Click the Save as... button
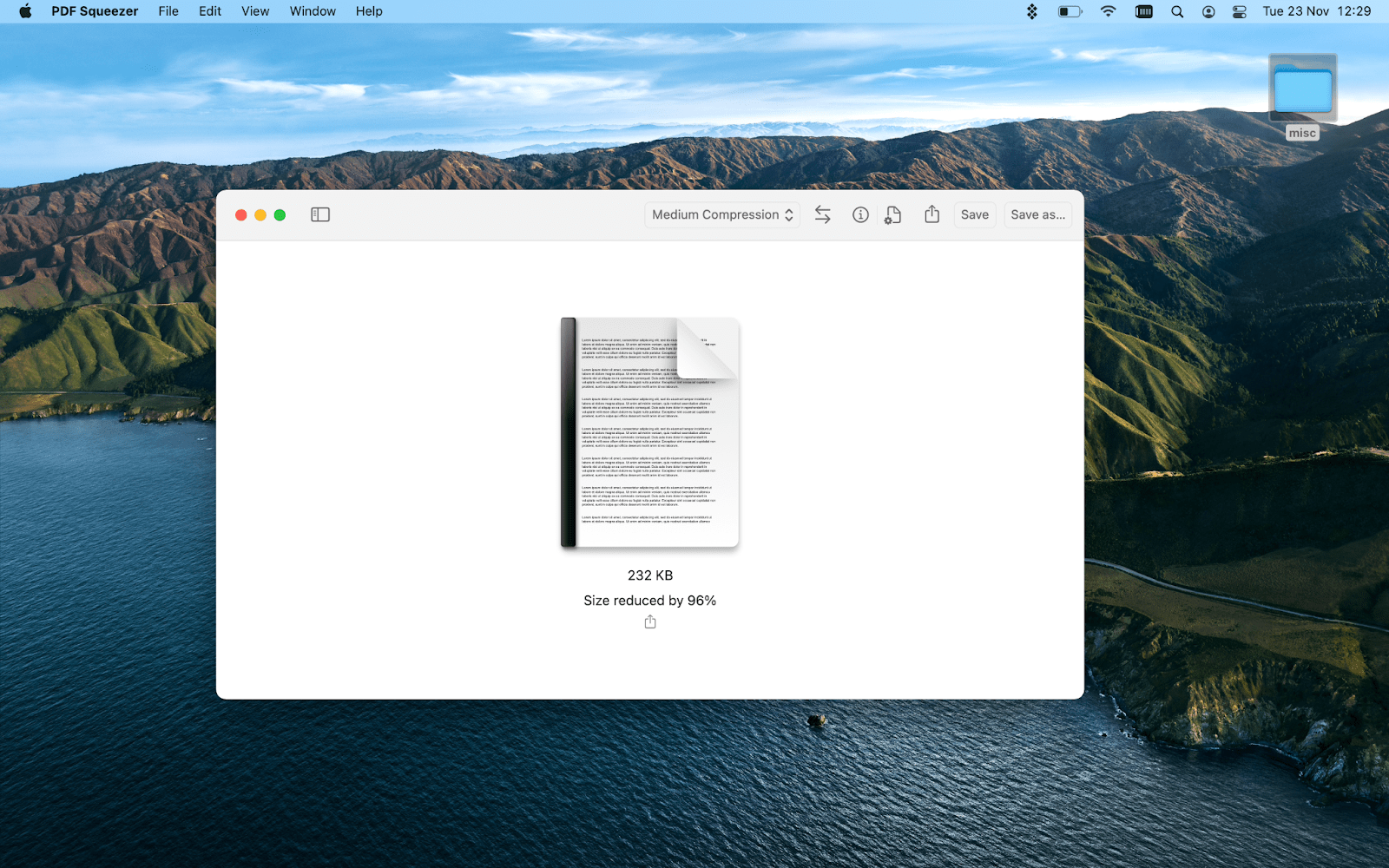 coord(1037,214)
